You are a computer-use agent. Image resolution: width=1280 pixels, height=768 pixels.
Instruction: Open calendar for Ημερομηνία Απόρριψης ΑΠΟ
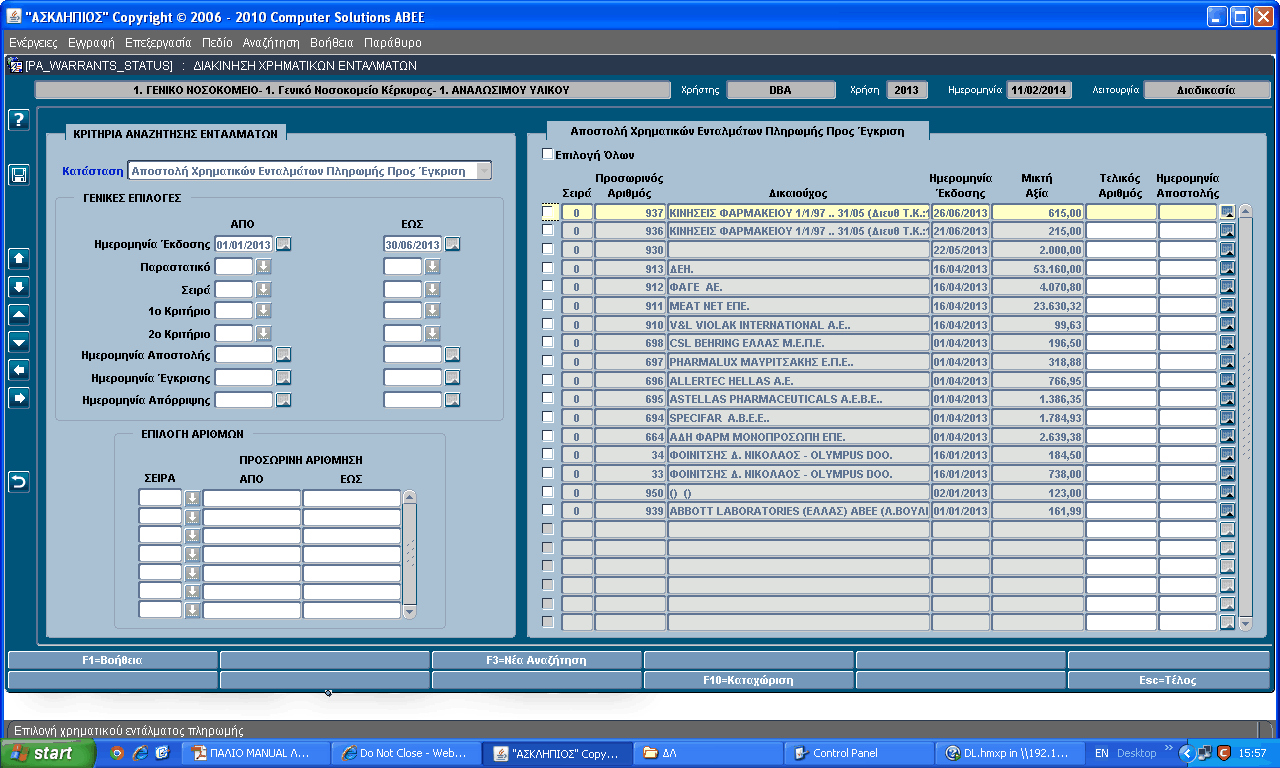point(284,400)
